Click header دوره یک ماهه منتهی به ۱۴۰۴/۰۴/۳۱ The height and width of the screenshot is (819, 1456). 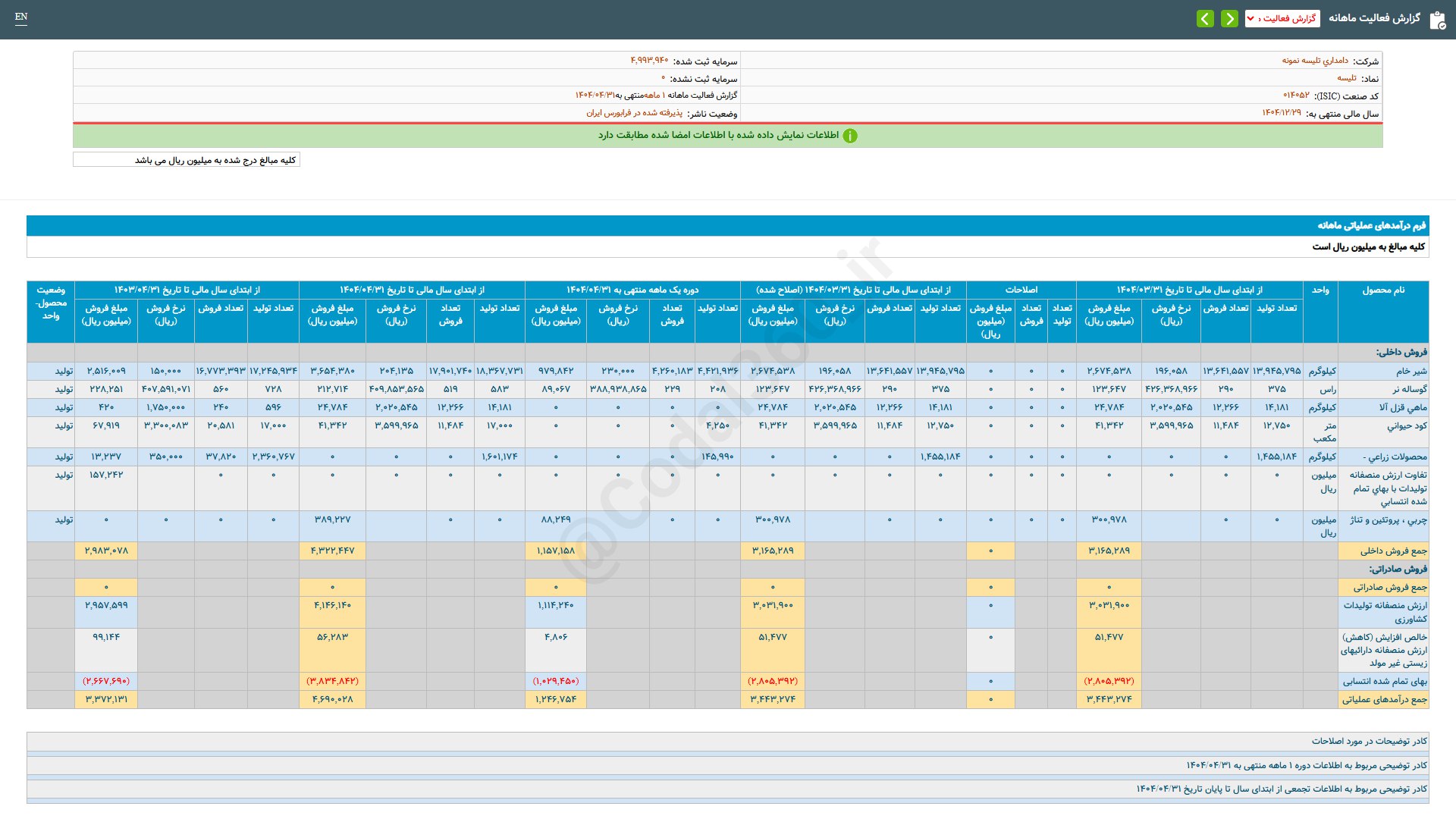(x=632, y=290)
